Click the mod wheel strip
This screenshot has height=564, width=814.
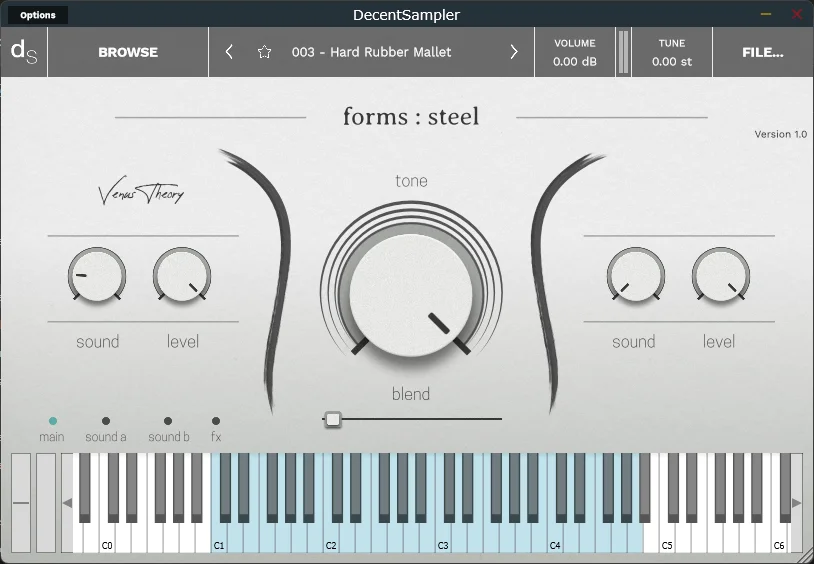click(x=46, y=503)
